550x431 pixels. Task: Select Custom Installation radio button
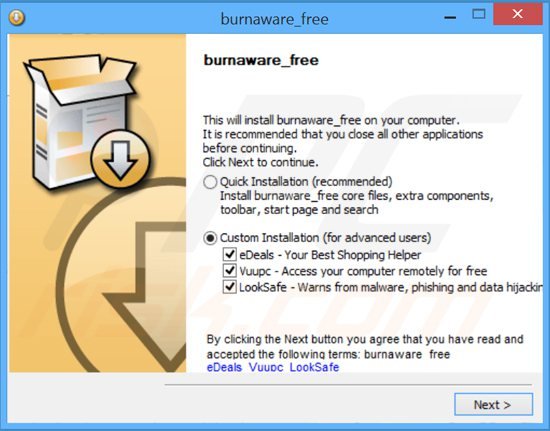tap(210, 238)
